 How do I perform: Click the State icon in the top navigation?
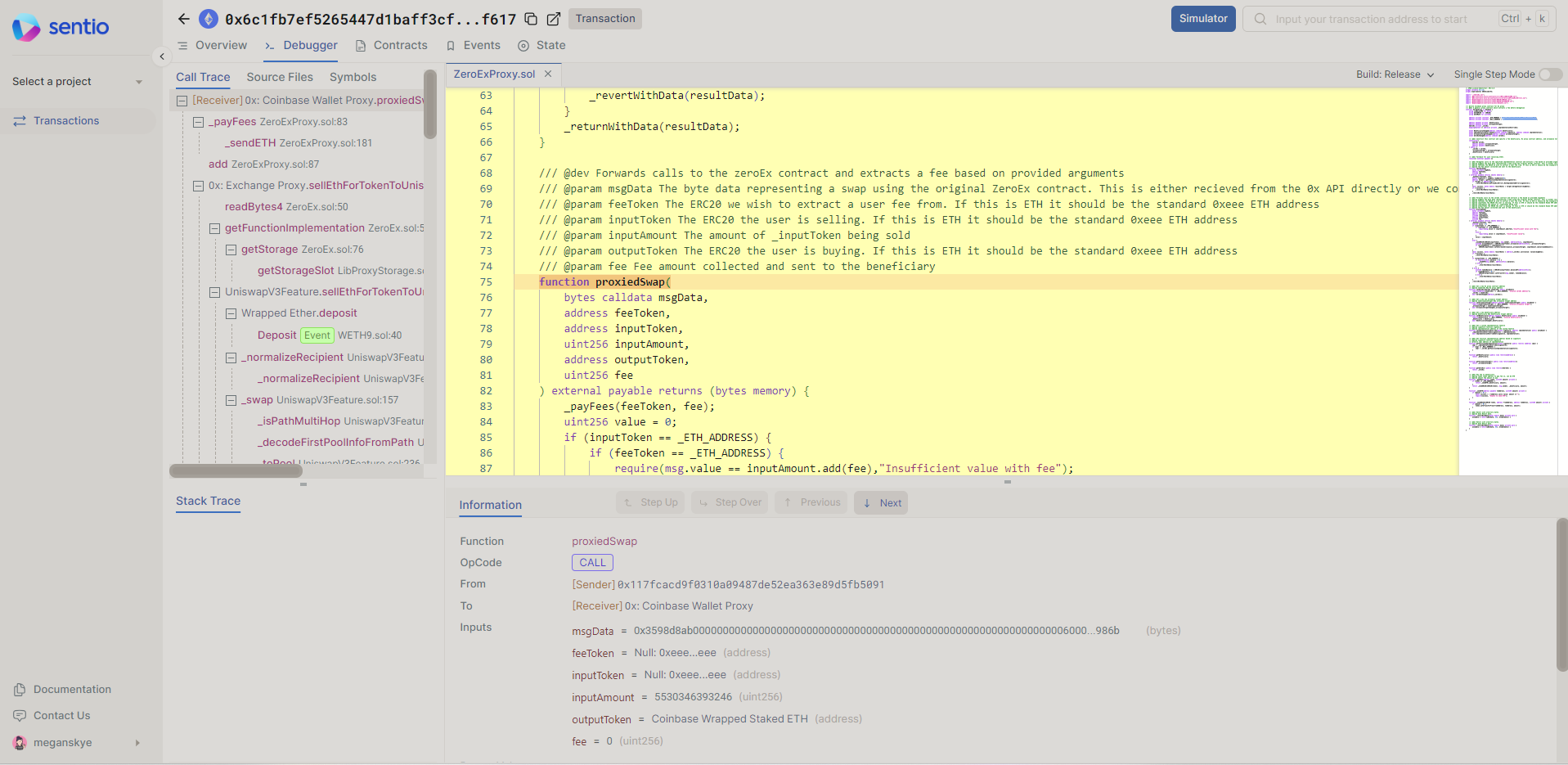[x=523, y=46]
